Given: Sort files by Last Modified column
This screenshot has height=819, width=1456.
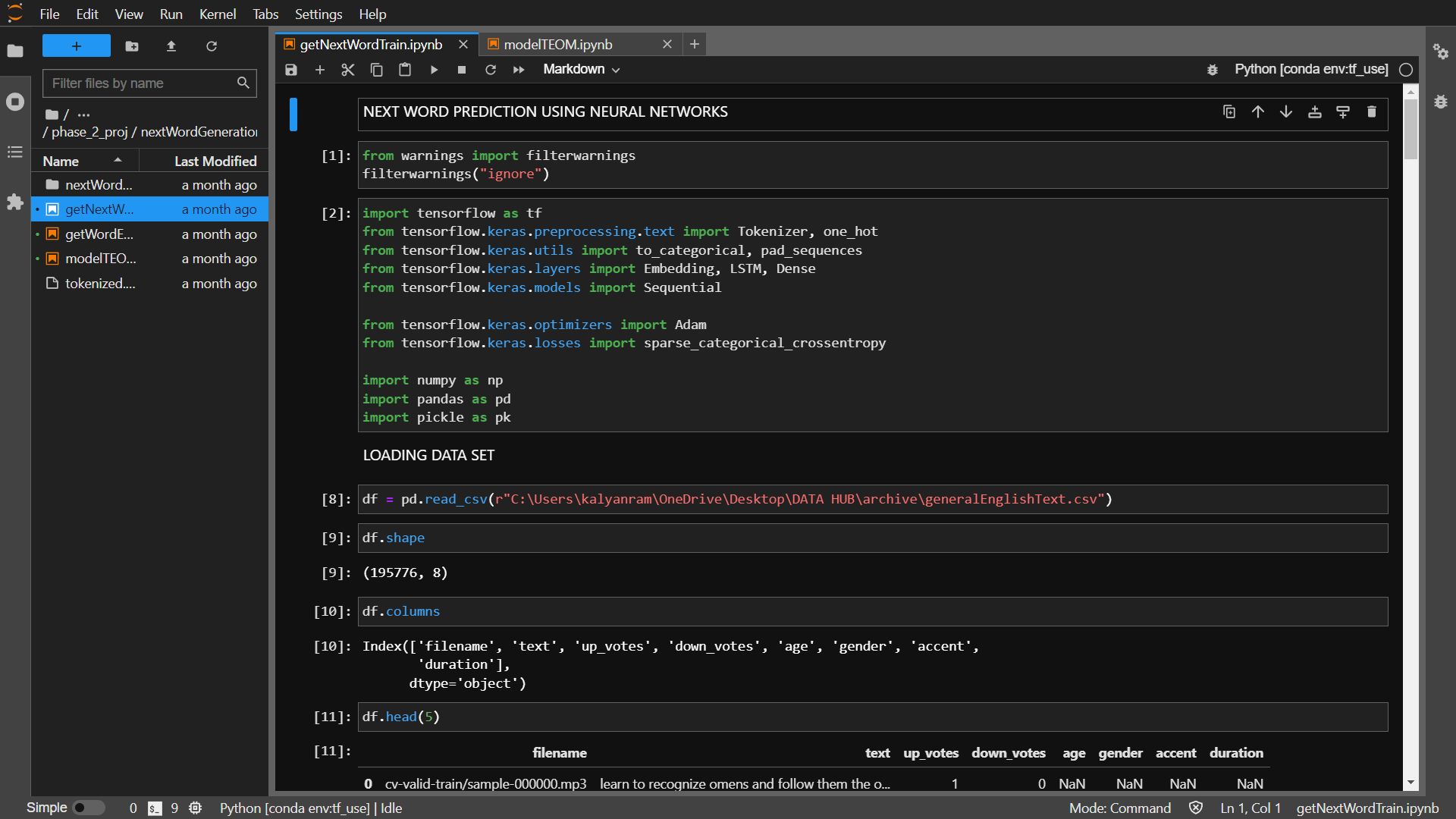Looking at the screenshot, I should point(204,161).
